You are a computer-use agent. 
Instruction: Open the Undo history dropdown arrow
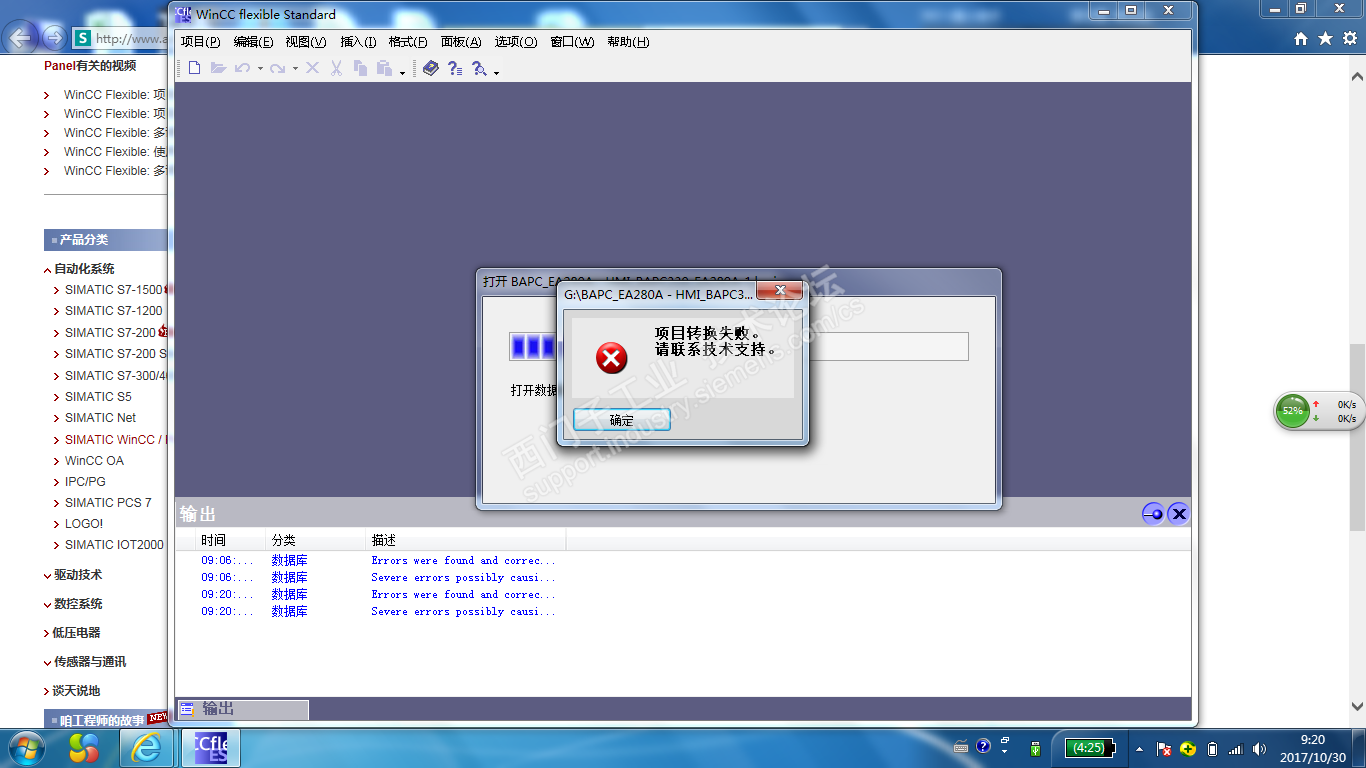tap(260, 69)
